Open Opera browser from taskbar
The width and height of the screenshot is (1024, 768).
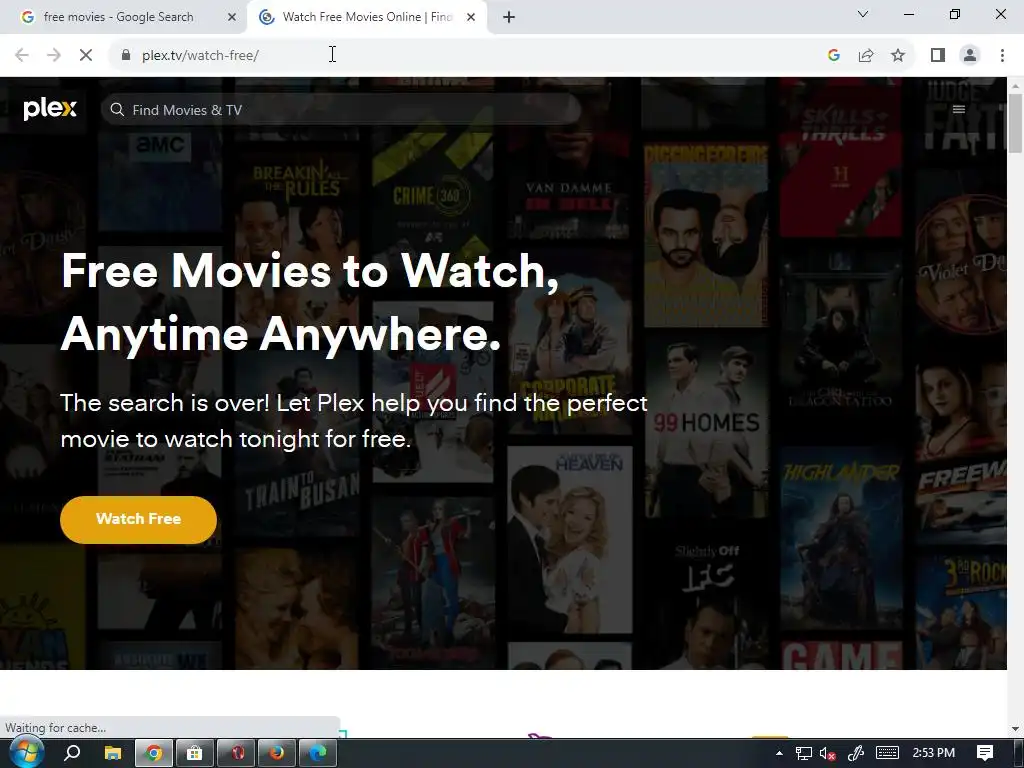(x=236, y=753)
